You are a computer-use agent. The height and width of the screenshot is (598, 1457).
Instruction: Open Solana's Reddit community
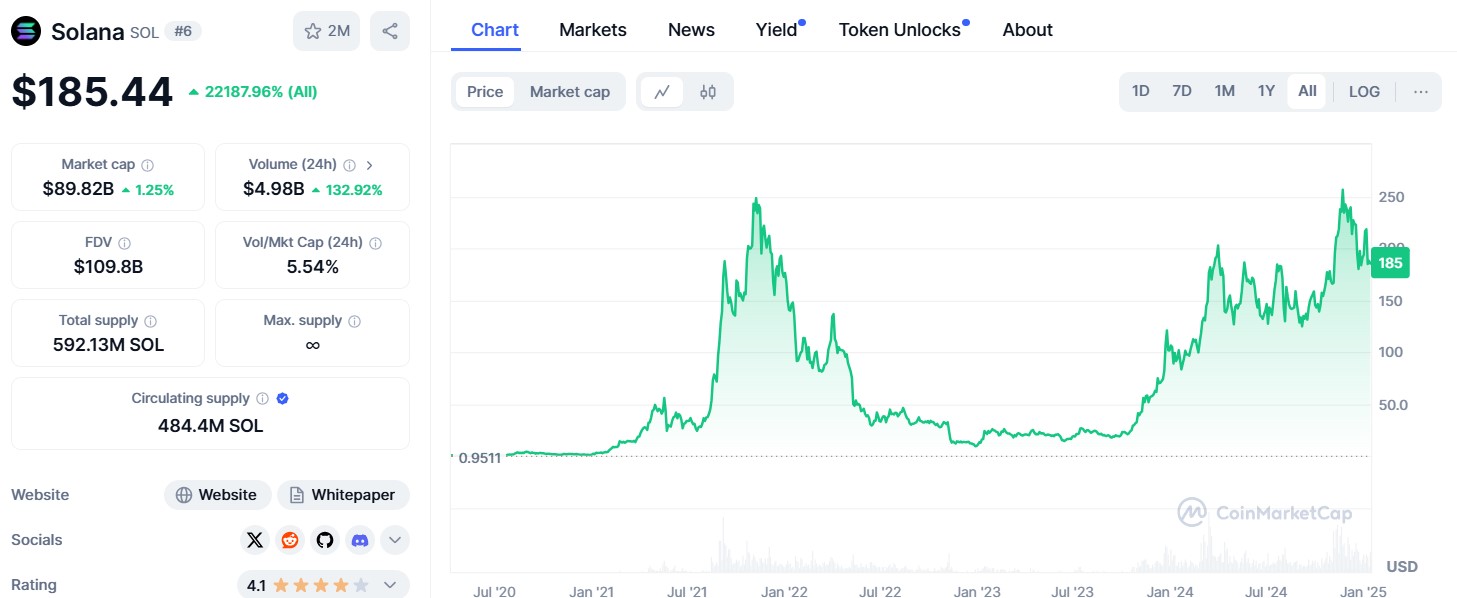[x=290, y=540]
